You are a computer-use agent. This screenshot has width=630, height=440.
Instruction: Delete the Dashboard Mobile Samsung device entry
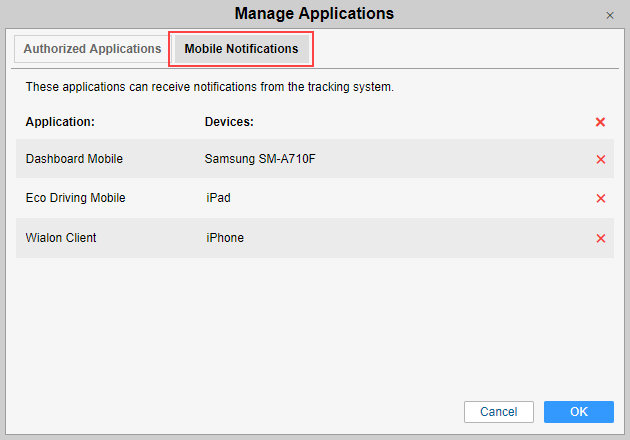click(x=601, y=159)
